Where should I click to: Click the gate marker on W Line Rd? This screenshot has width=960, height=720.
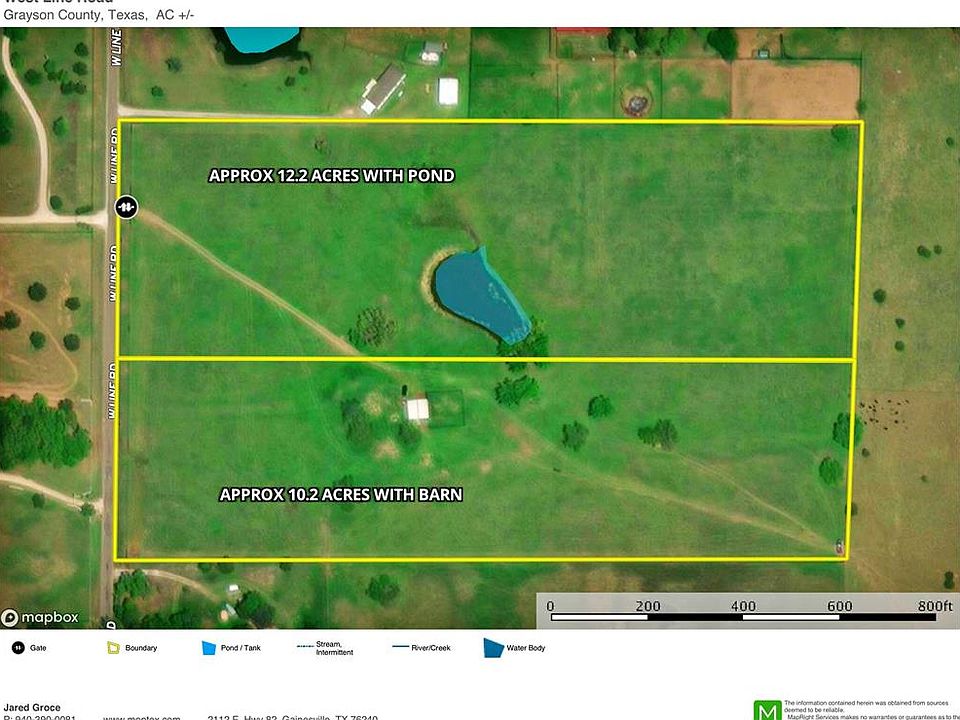pos(125,207)
